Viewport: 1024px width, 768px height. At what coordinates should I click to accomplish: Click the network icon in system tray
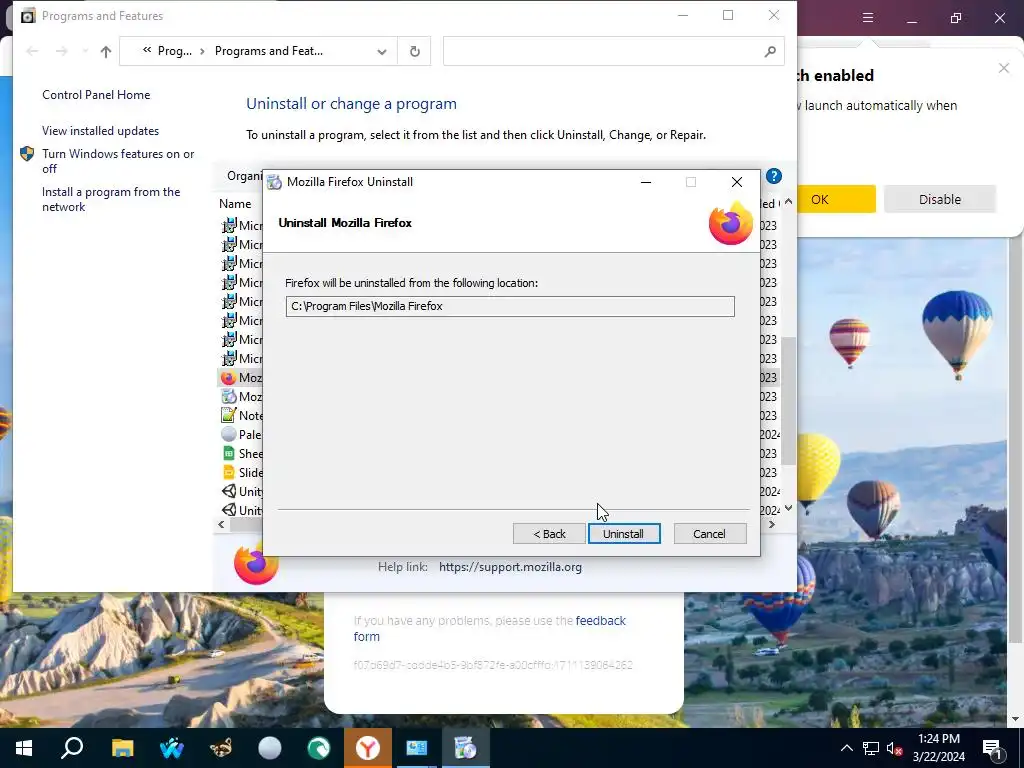click(871, 748)
